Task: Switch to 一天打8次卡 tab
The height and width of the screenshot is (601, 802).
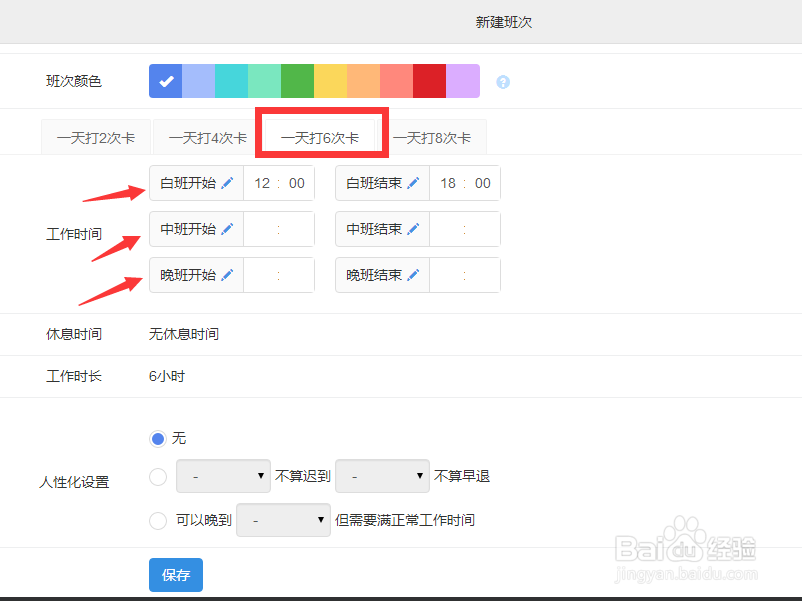Action: 432,137
